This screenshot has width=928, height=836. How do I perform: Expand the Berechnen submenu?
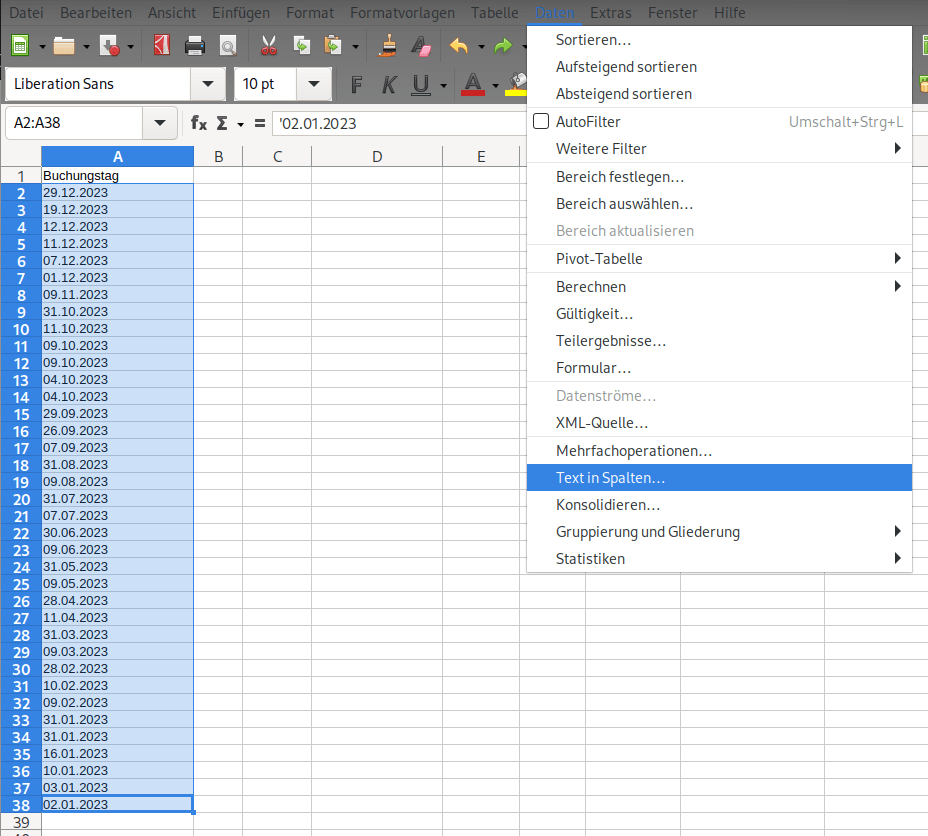click(719, 287)
